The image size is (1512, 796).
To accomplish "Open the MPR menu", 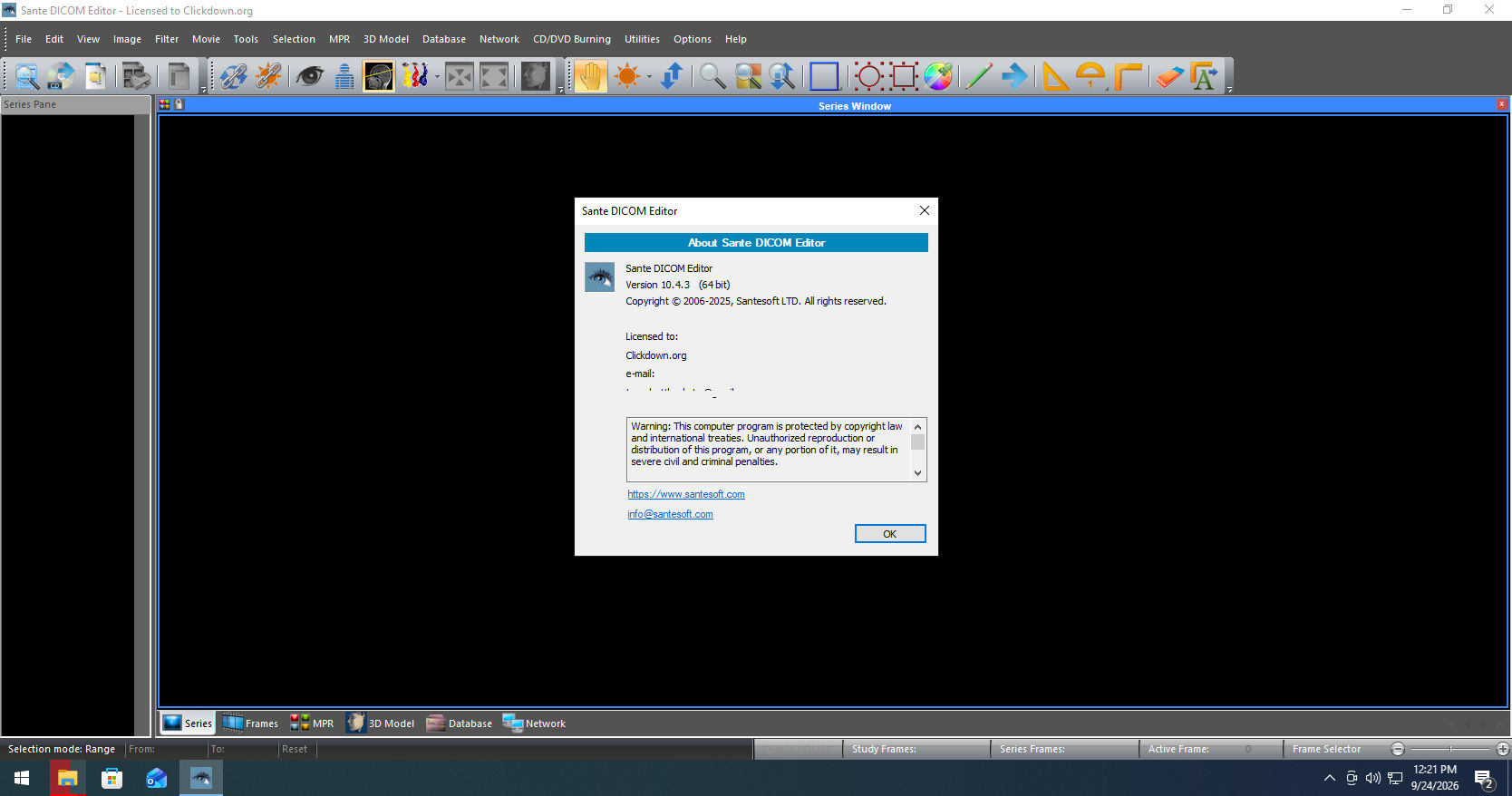I will point(339,39).
